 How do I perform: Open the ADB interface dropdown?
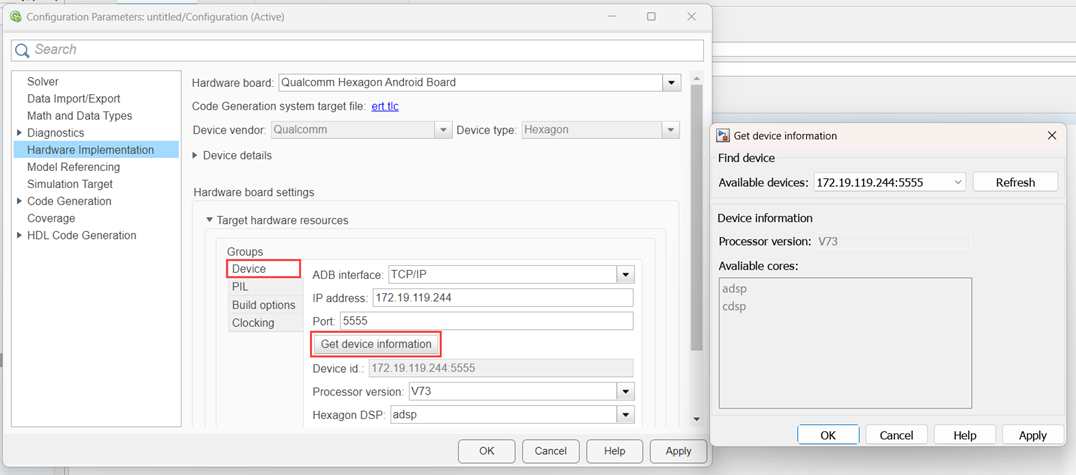tap(625, 275)
